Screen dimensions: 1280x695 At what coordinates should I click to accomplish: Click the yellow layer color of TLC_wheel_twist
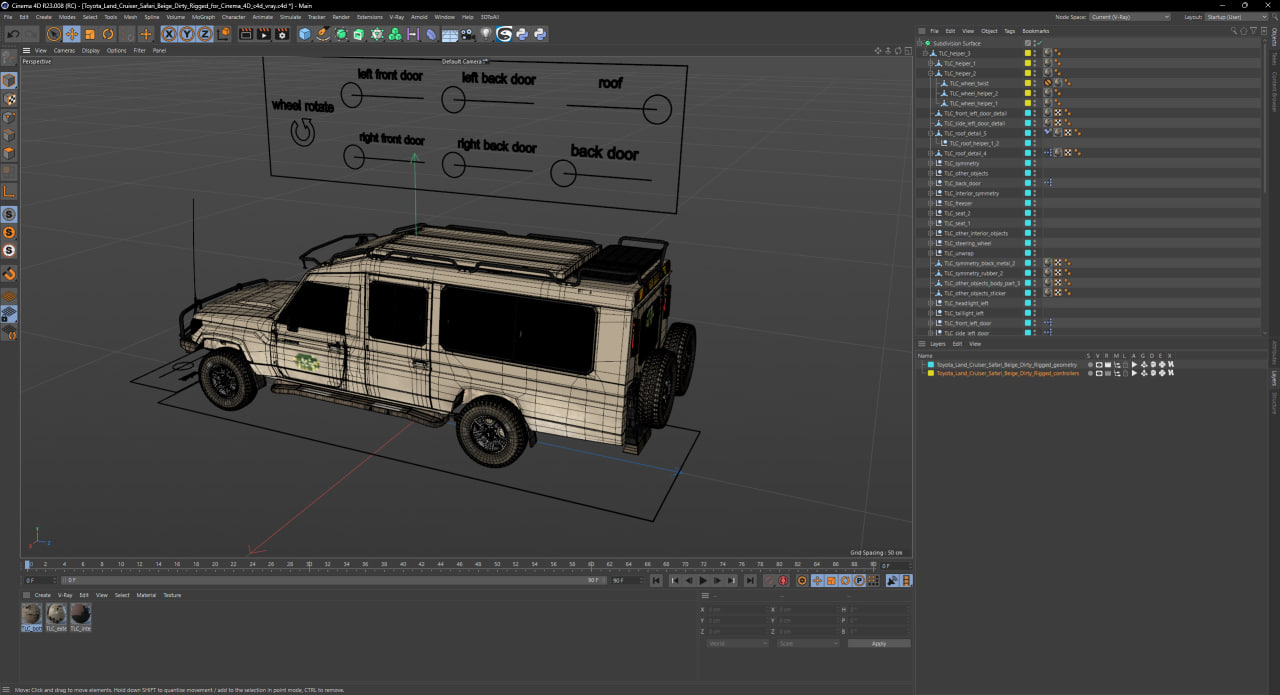click(1027, 83)
